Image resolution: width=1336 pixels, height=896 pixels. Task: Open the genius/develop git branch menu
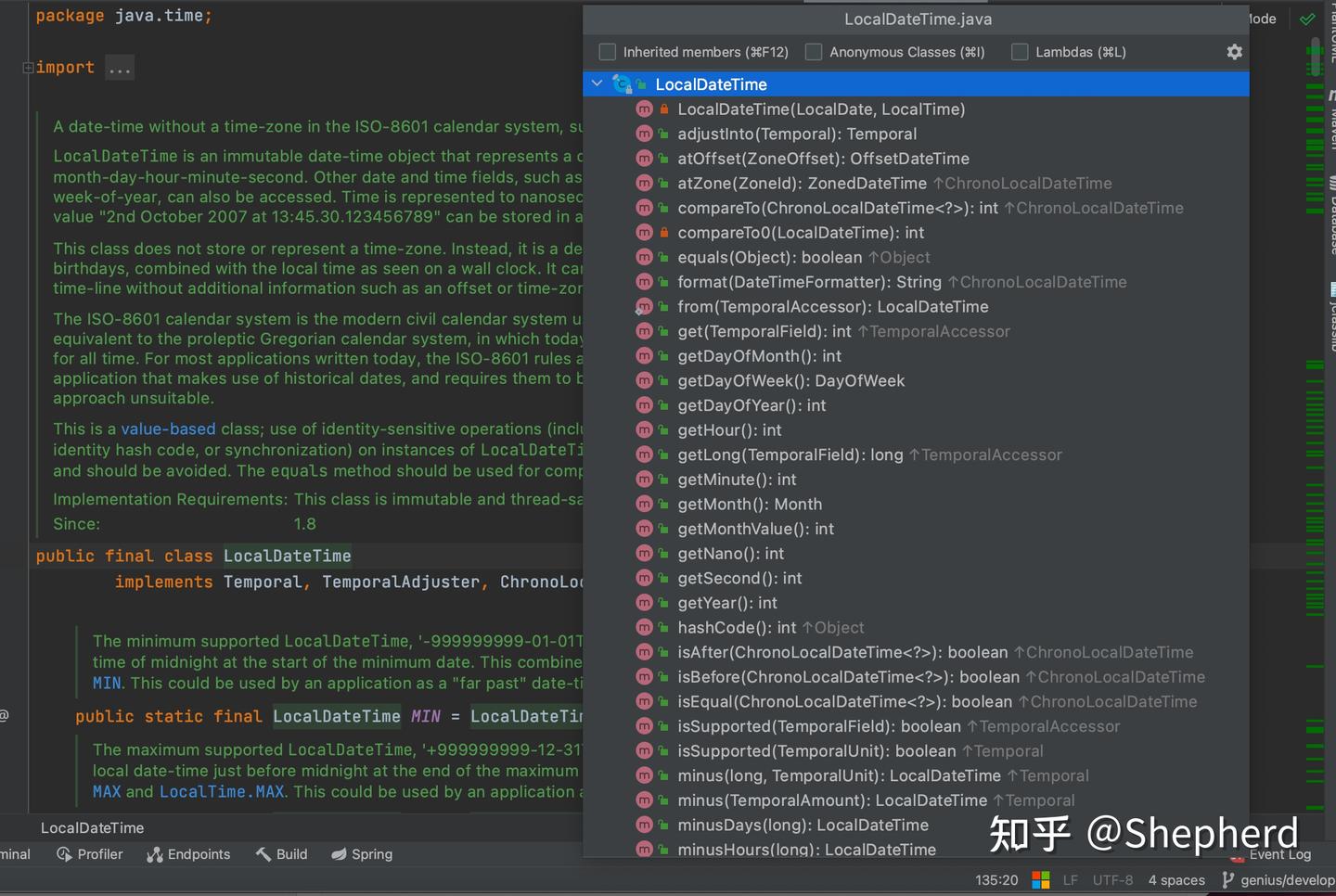coord(1278,880)
